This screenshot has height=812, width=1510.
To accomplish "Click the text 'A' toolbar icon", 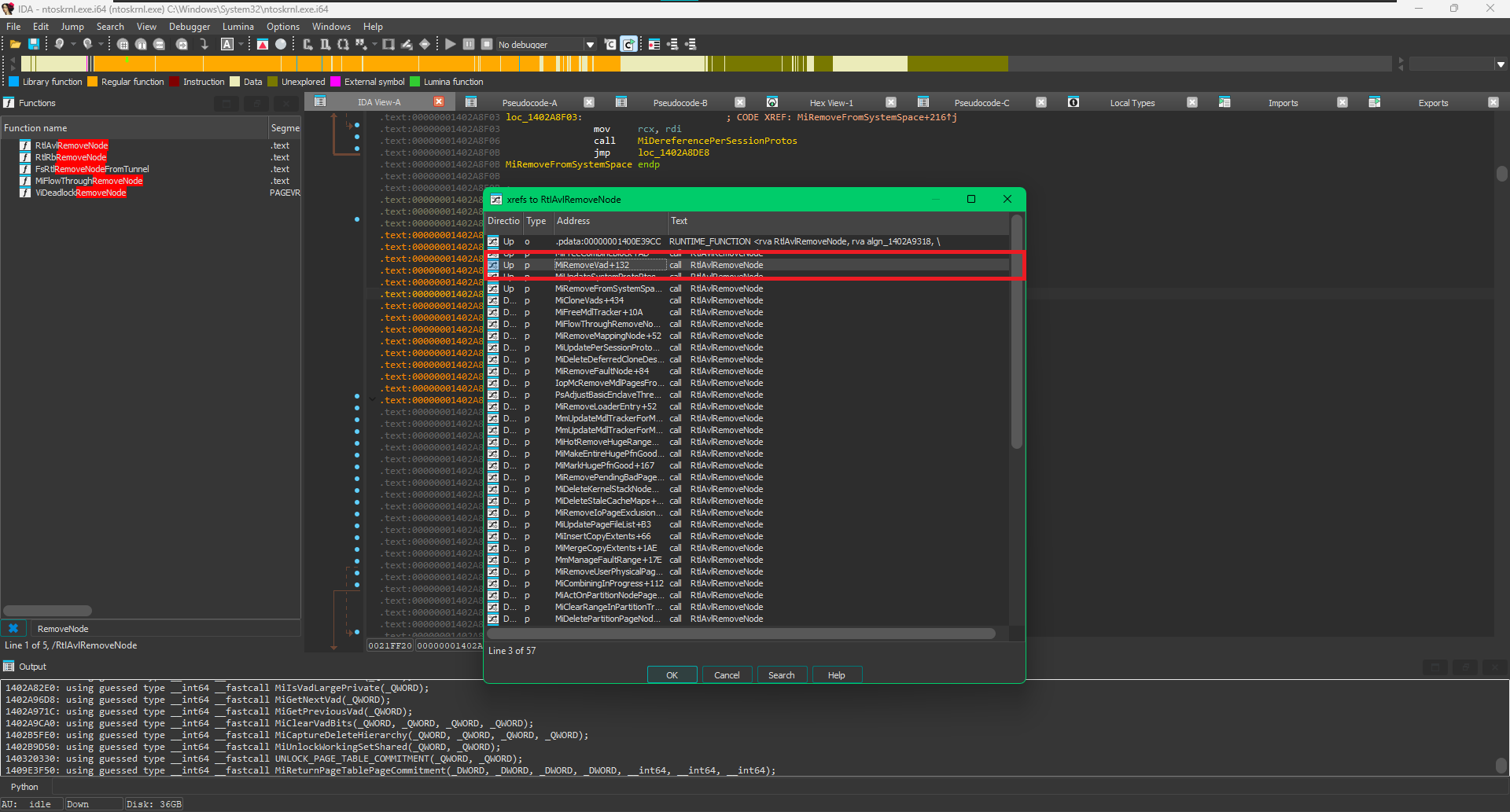I will click(227, 45).
